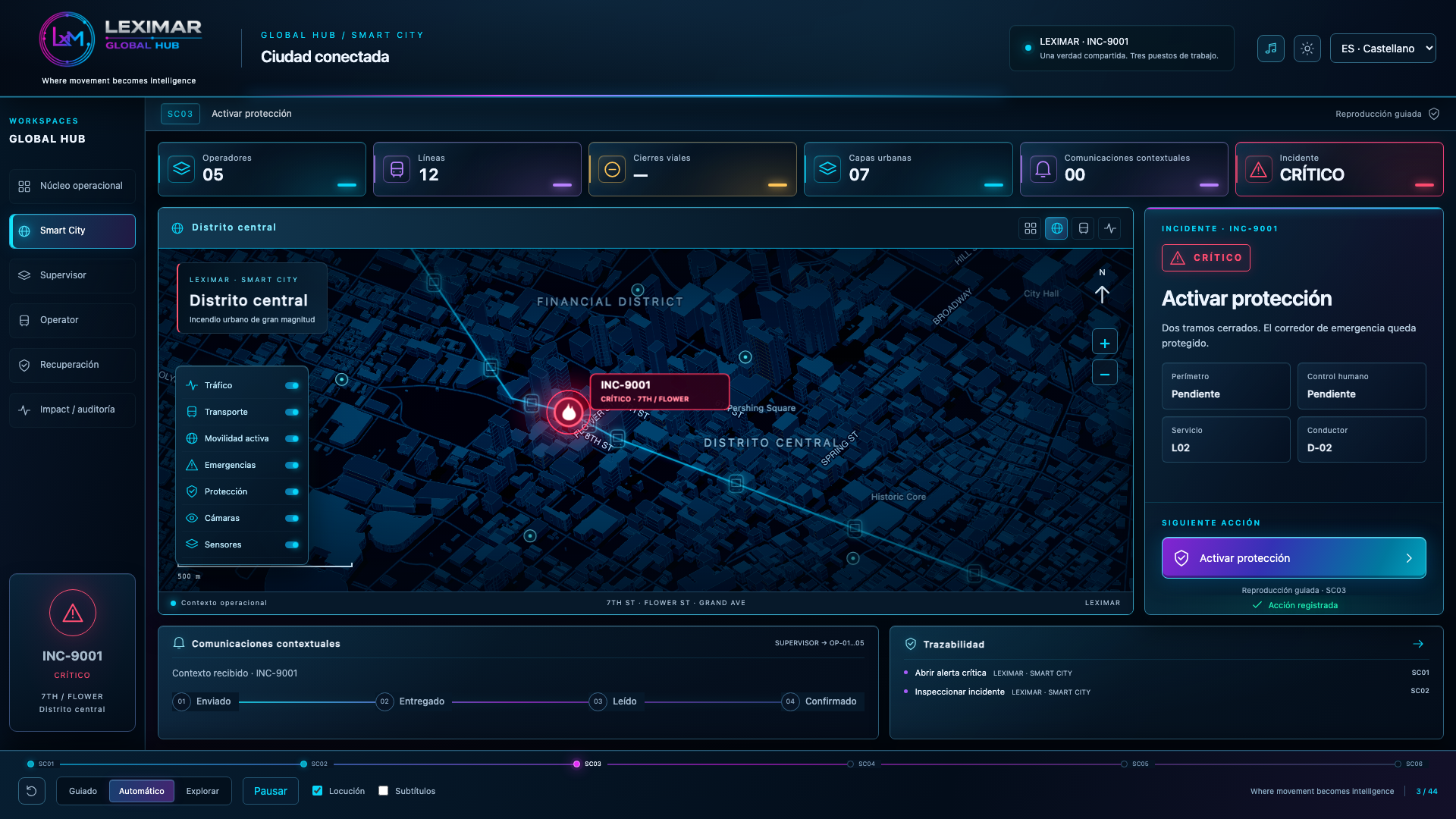
Task: Open Supervisor workspace
Action: pos(72,275)
